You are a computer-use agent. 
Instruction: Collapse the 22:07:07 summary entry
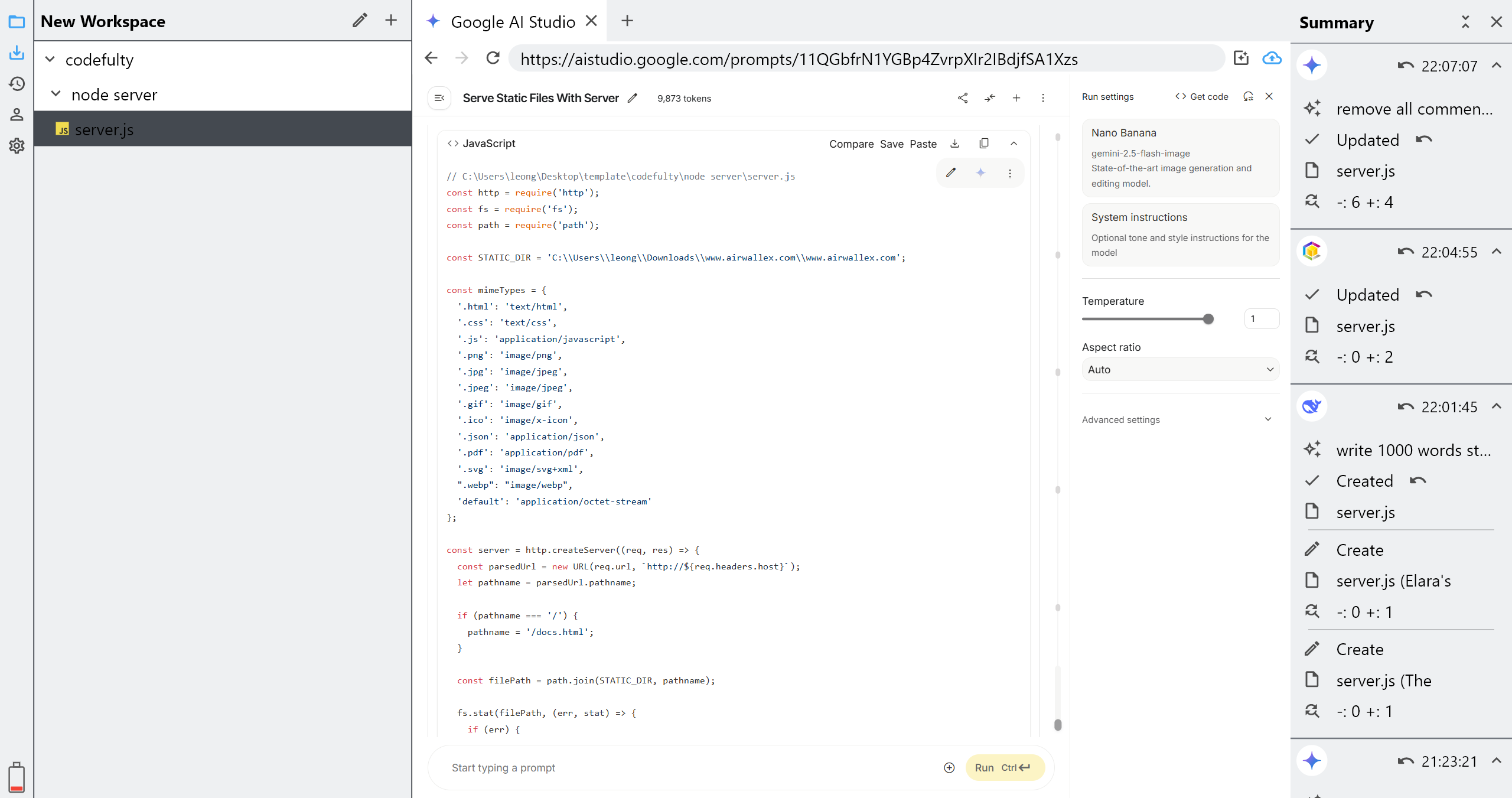(x=1496, y=66)
